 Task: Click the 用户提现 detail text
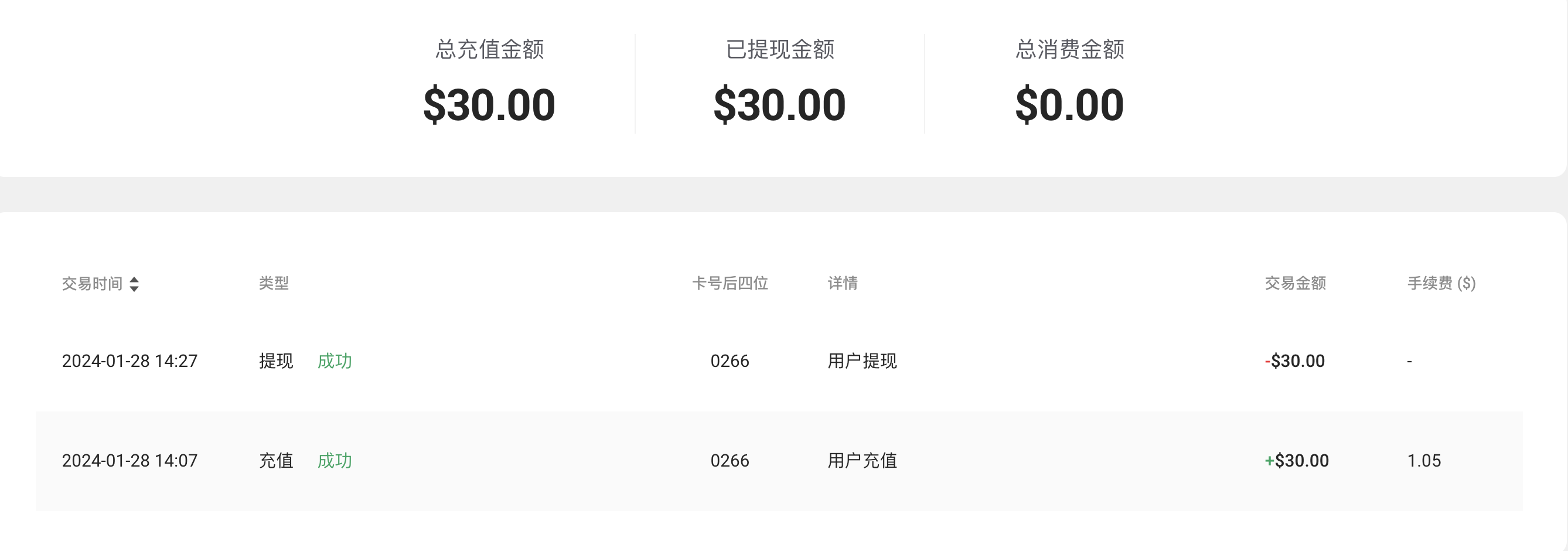coord(862,361)
